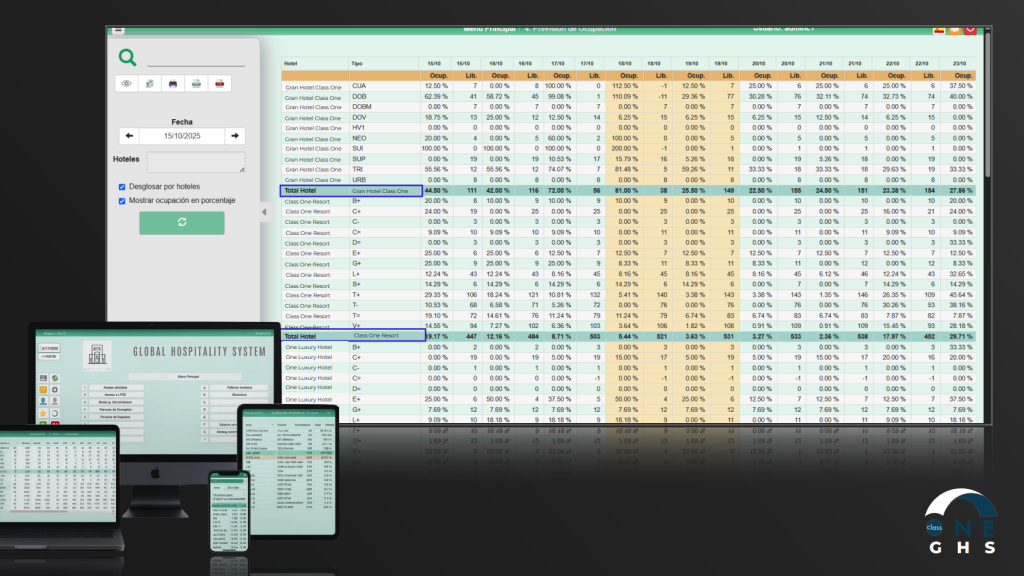The height and width of the screenshot is (576, 1024).
Task: Open the hamburger menu at top left
Action: [119, 30]
